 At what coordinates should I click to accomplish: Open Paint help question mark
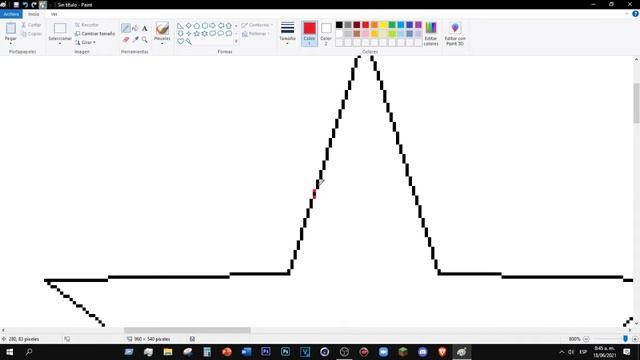coord(635,14)
